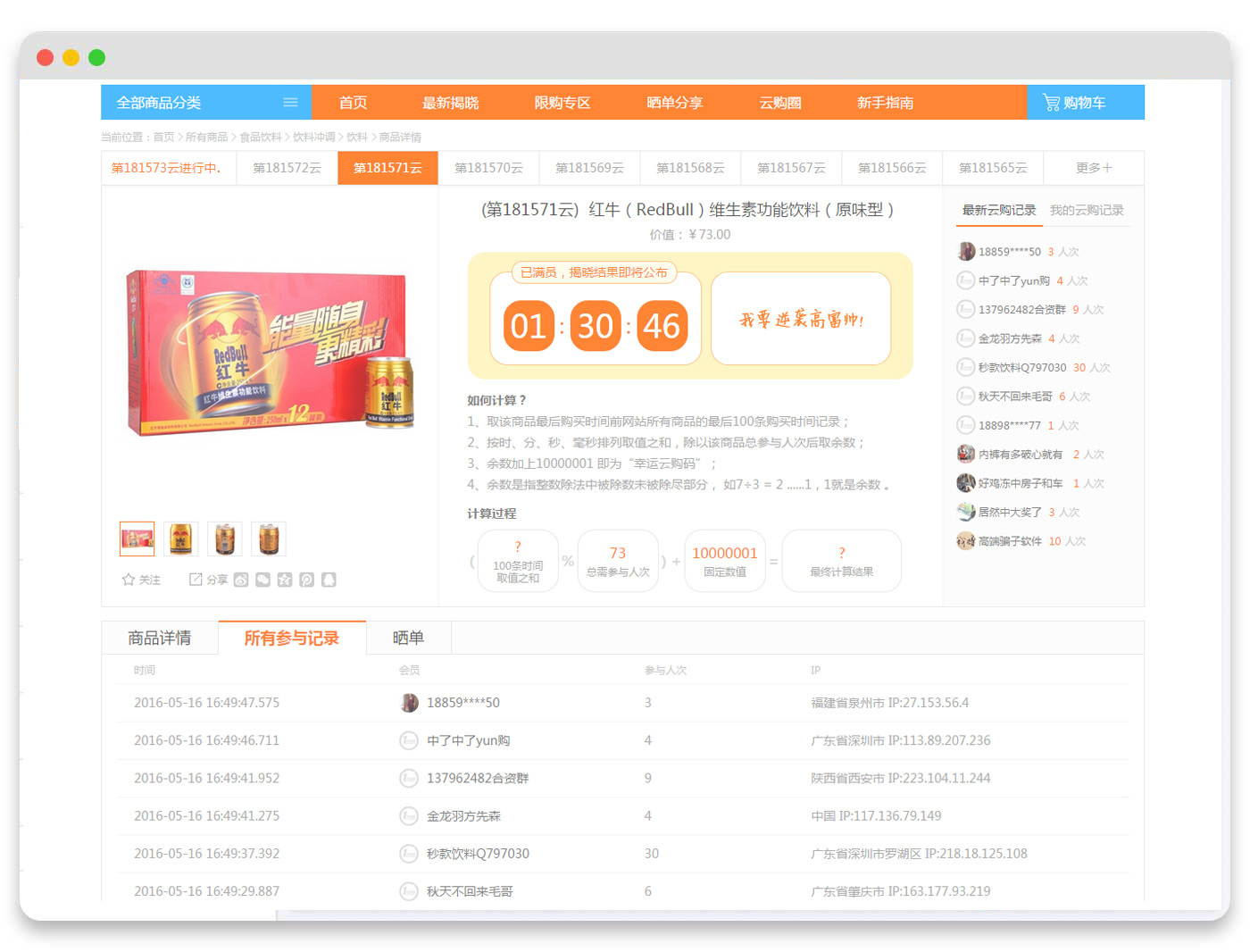This screenshot has height=952, width=1250.
Task: Select the third can thumbnail
Action: pyautogui.click(x=225, y=539)
